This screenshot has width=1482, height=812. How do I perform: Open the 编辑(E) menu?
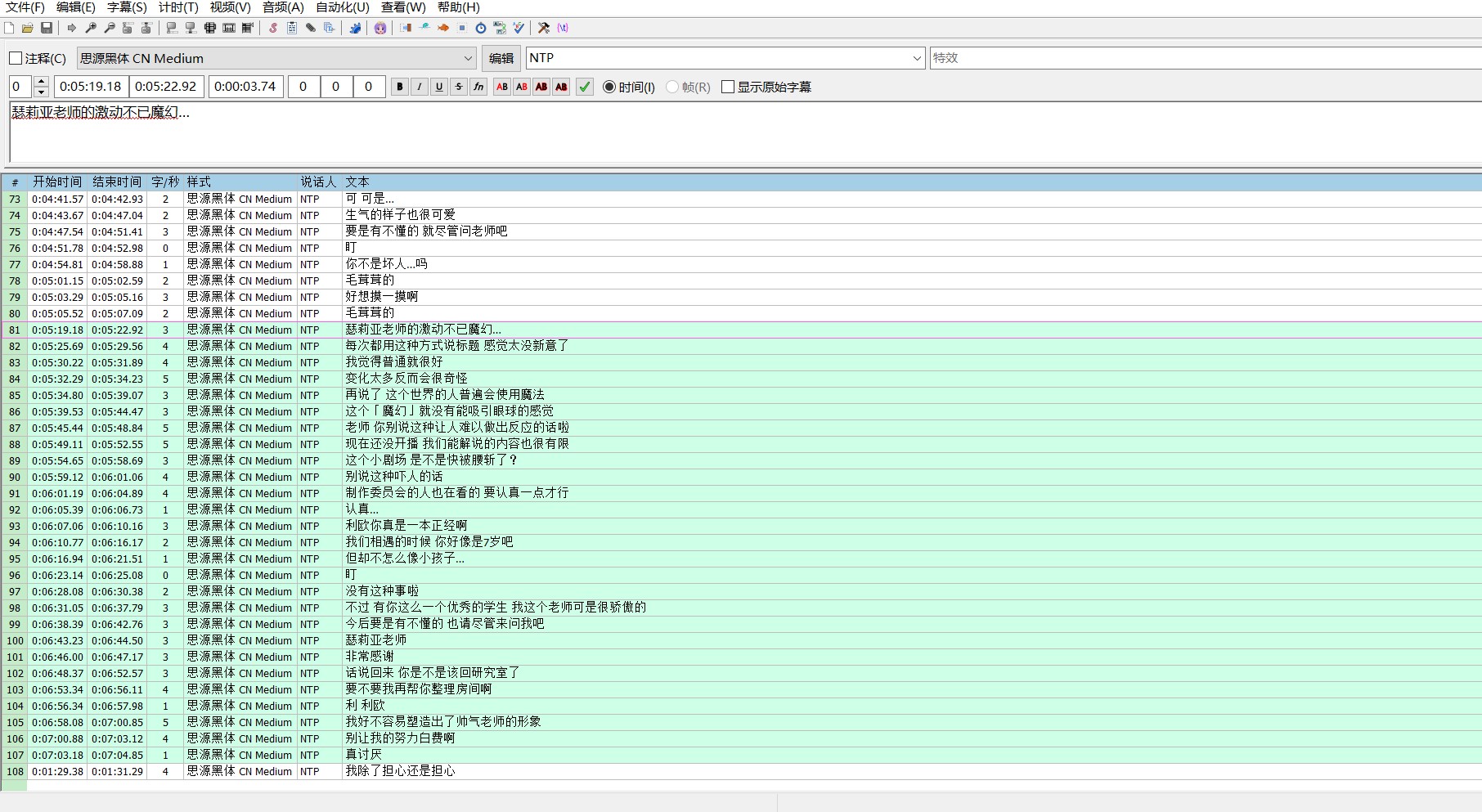76,7
